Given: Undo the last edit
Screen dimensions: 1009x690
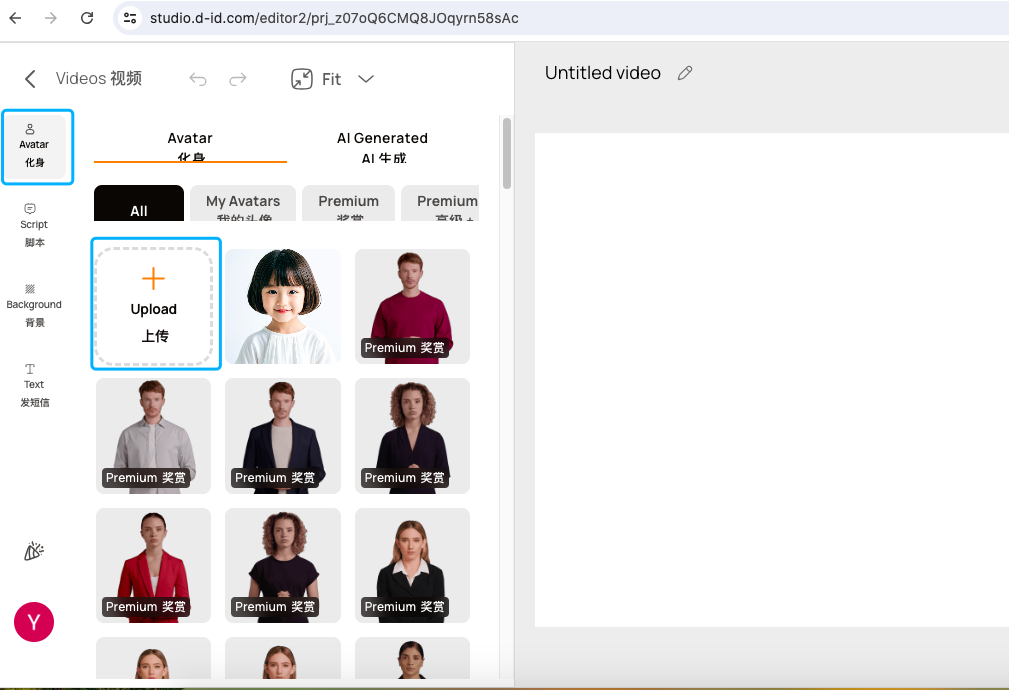Looking at the screenshot, I should point(198,79).
